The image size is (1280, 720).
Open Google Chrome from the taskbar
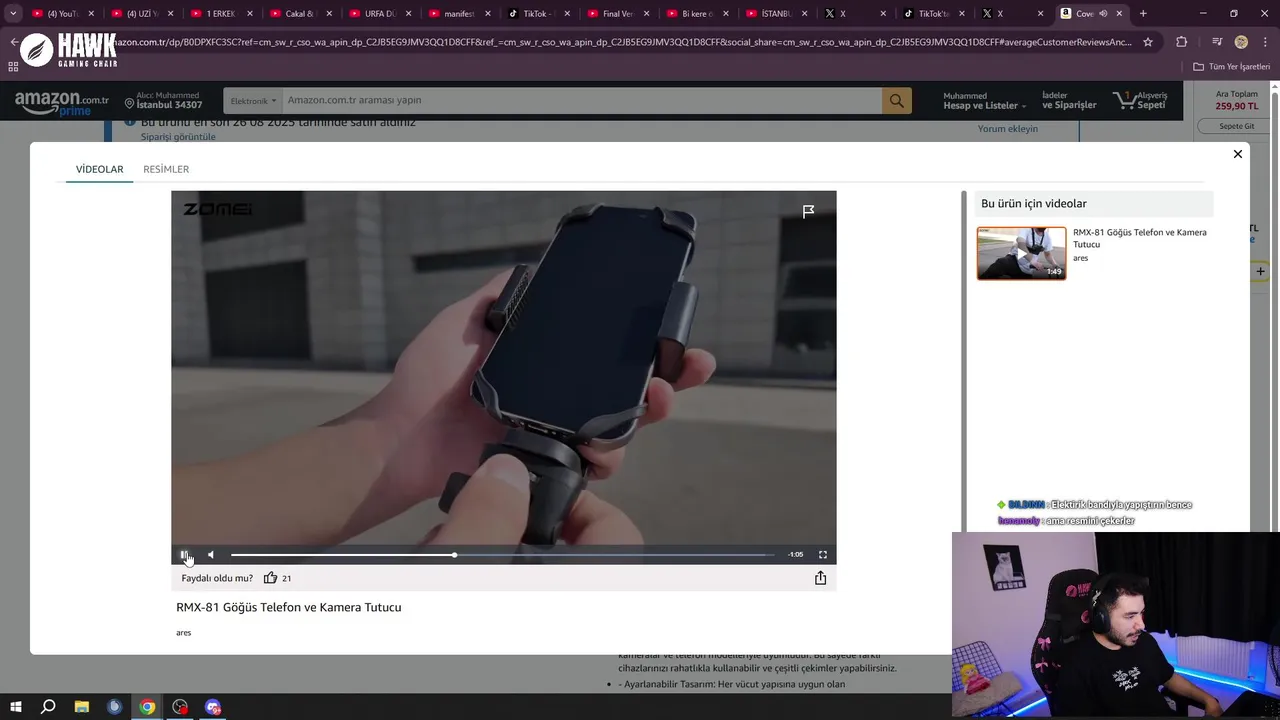(x=147, y=707)
